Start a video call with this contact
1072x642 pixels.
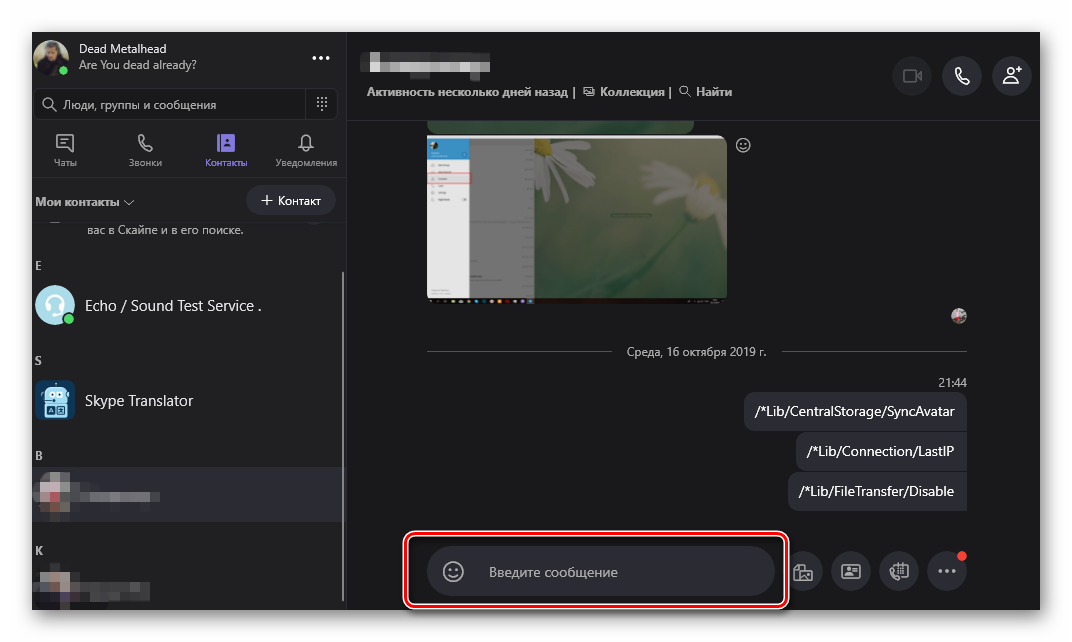(x=911, y=76)
